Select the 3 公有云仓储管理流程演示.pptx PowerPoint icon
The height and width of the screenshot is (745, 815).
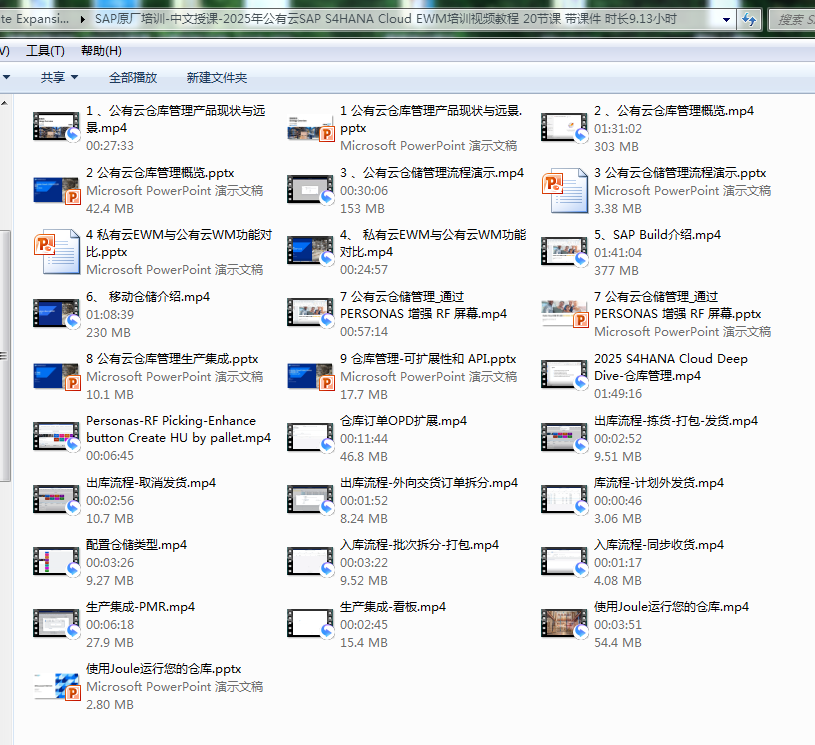[563, 190]
